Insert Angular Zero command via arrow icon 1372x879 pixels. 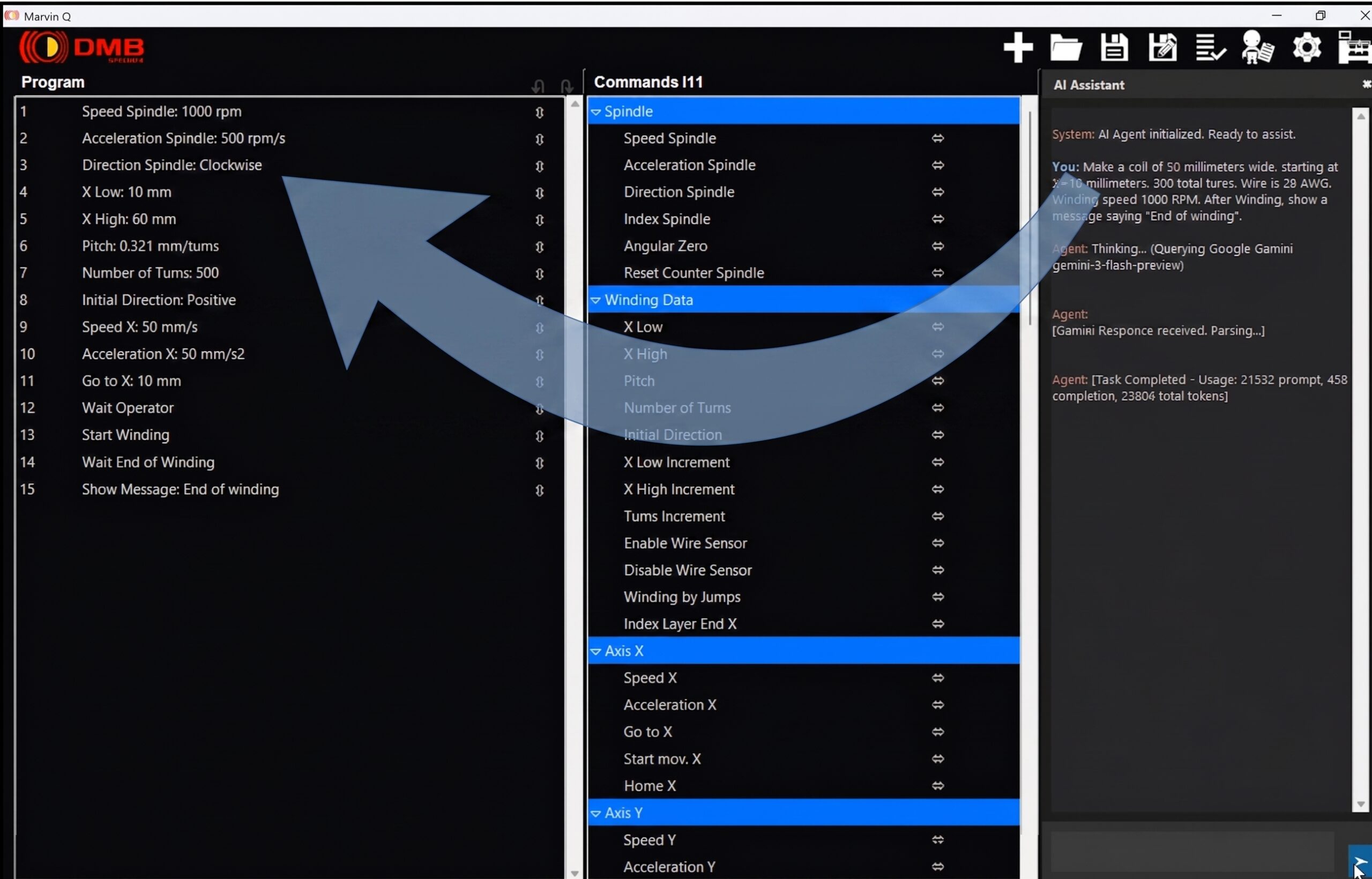pyautogui.click(x=938, y=246)
